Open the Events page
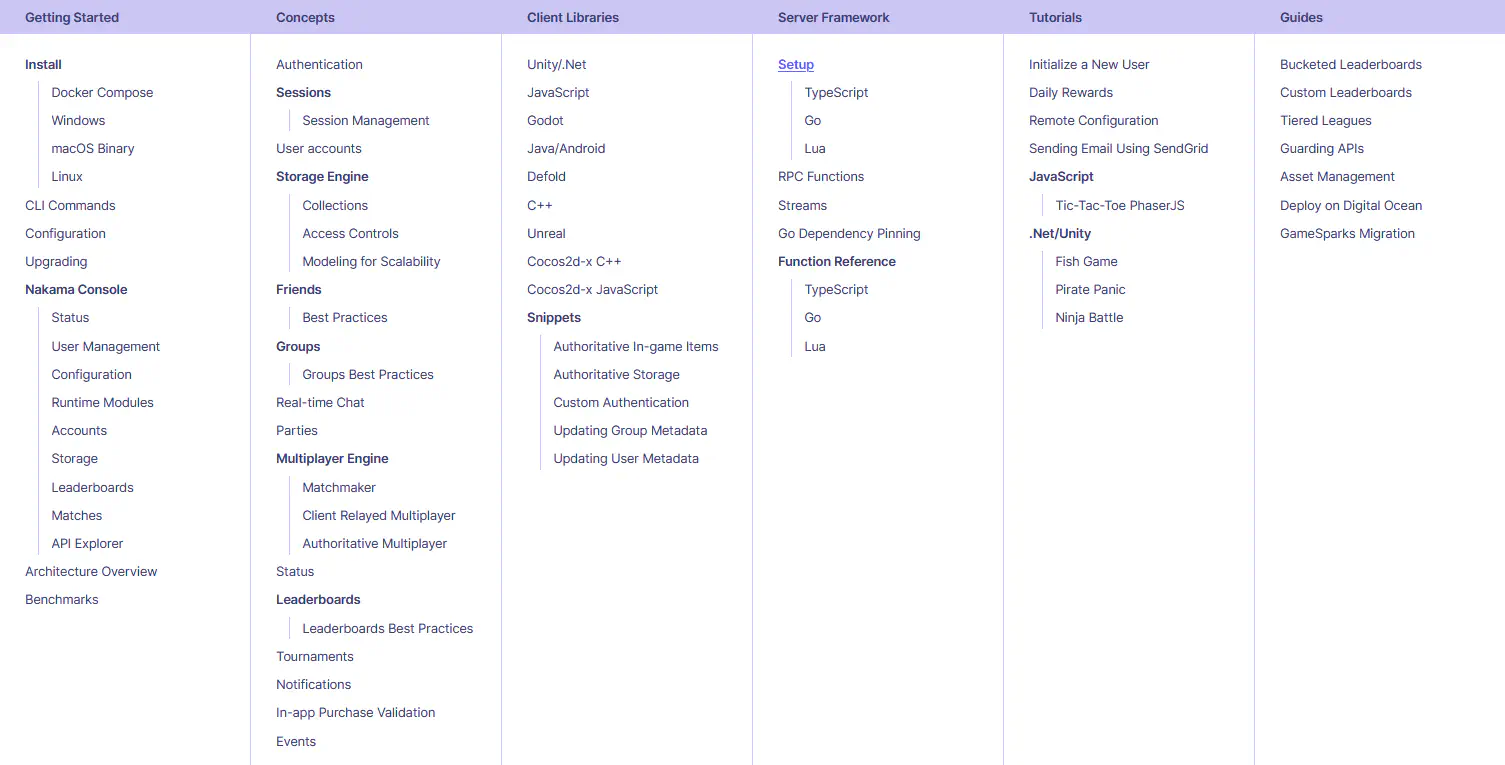Viewport: 1505px width, 765px height. click(296, 741)
